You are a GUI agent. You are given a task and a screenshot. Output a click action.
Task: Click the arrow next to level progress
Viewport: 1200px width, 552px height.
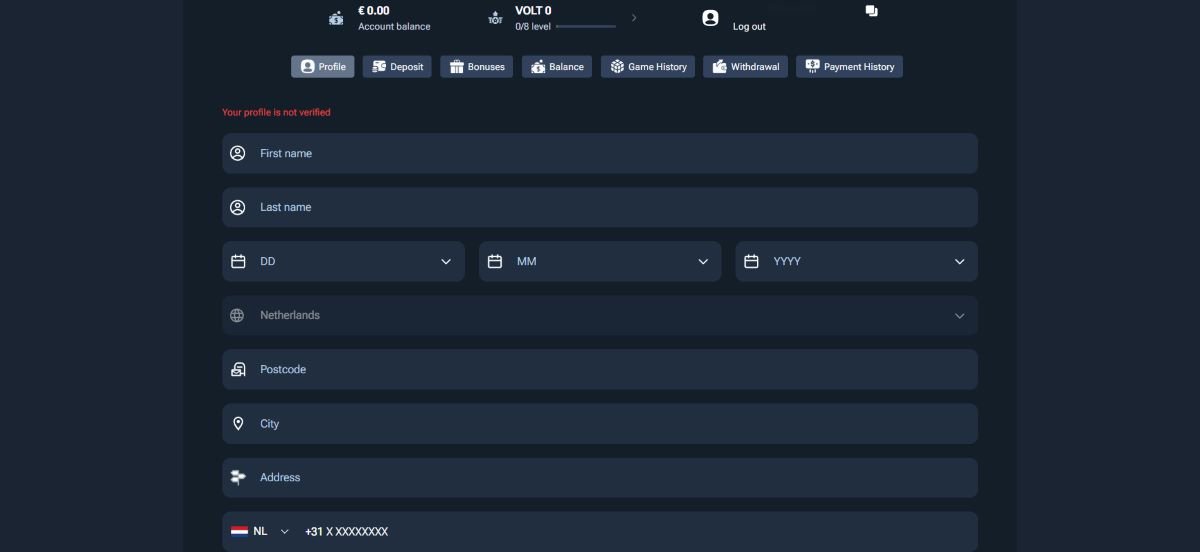634,18
